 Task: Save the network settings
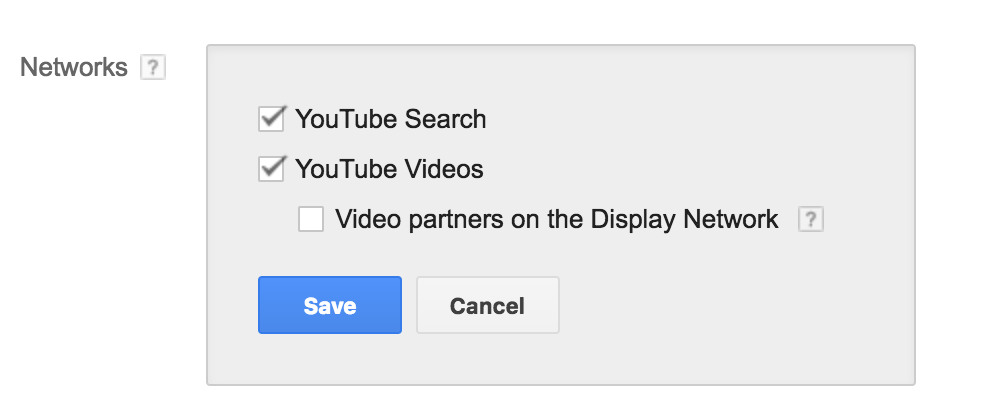pos(330,305)
